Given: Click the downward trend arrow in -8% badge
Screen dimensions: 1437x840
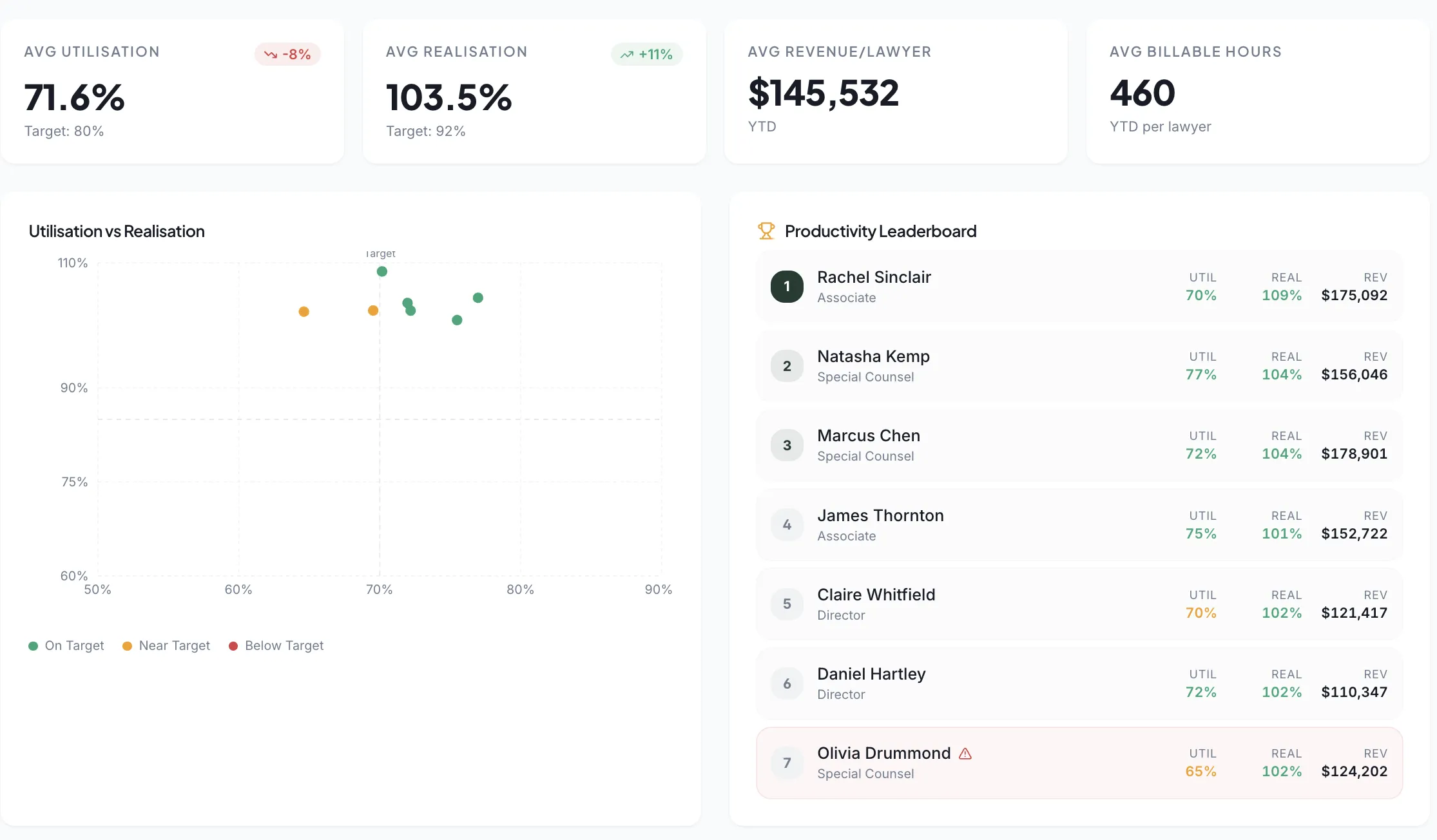Looking at the screenshot, I should (x=271, y=55).
